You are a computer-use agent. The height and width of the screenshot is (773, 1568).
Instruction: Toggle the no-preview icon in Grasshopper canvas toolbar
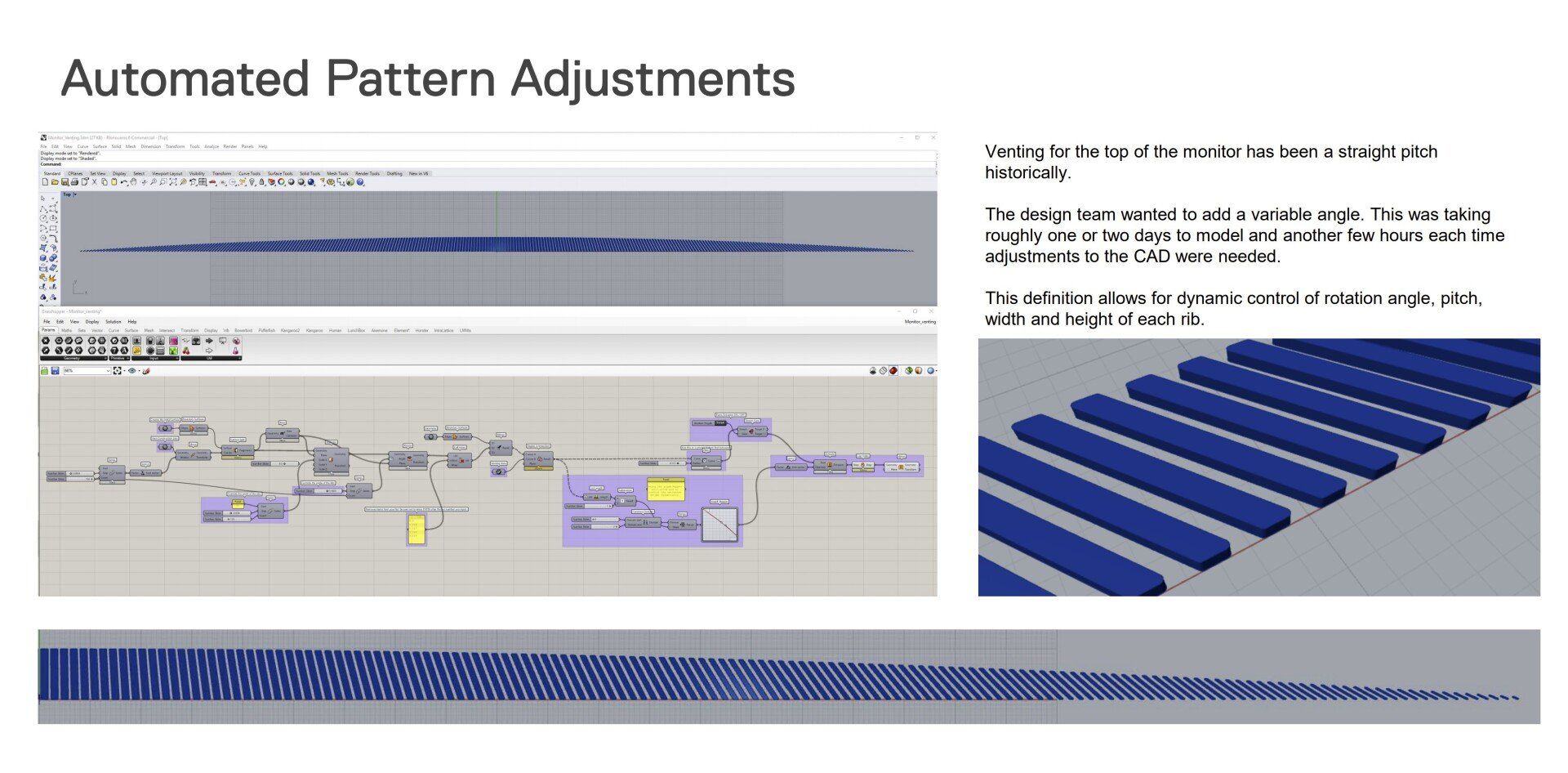click(x=873, y=371)
